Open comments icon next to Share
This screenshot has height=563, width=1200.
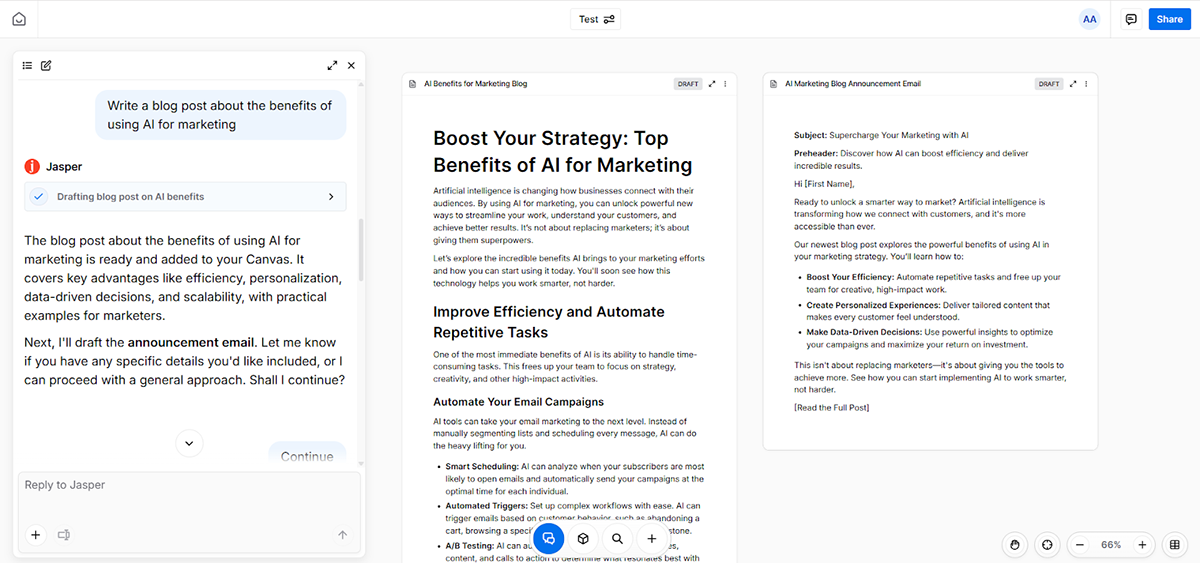(1131, 19)
